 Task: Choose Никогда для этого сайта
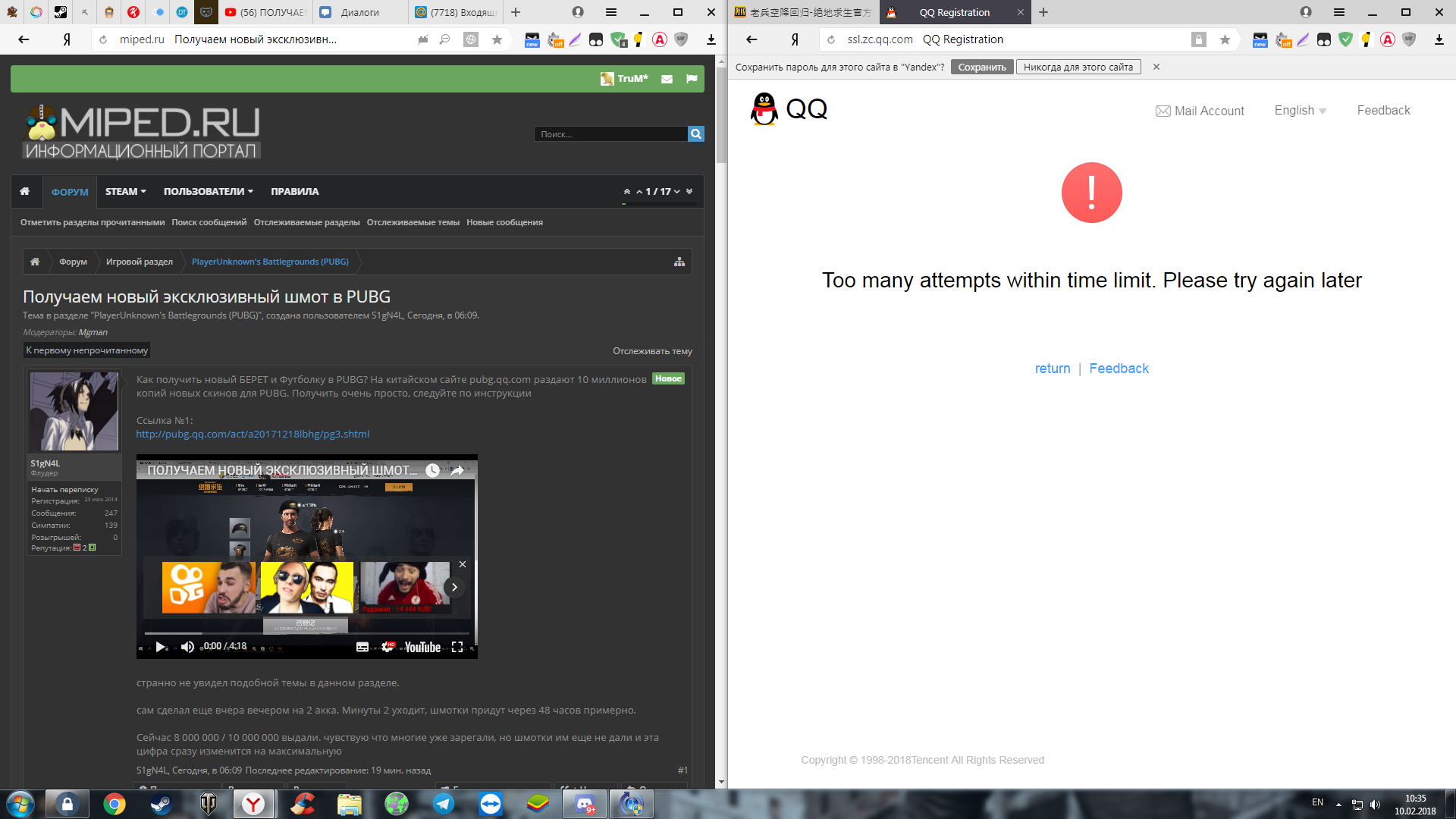tap(1078, 67)
